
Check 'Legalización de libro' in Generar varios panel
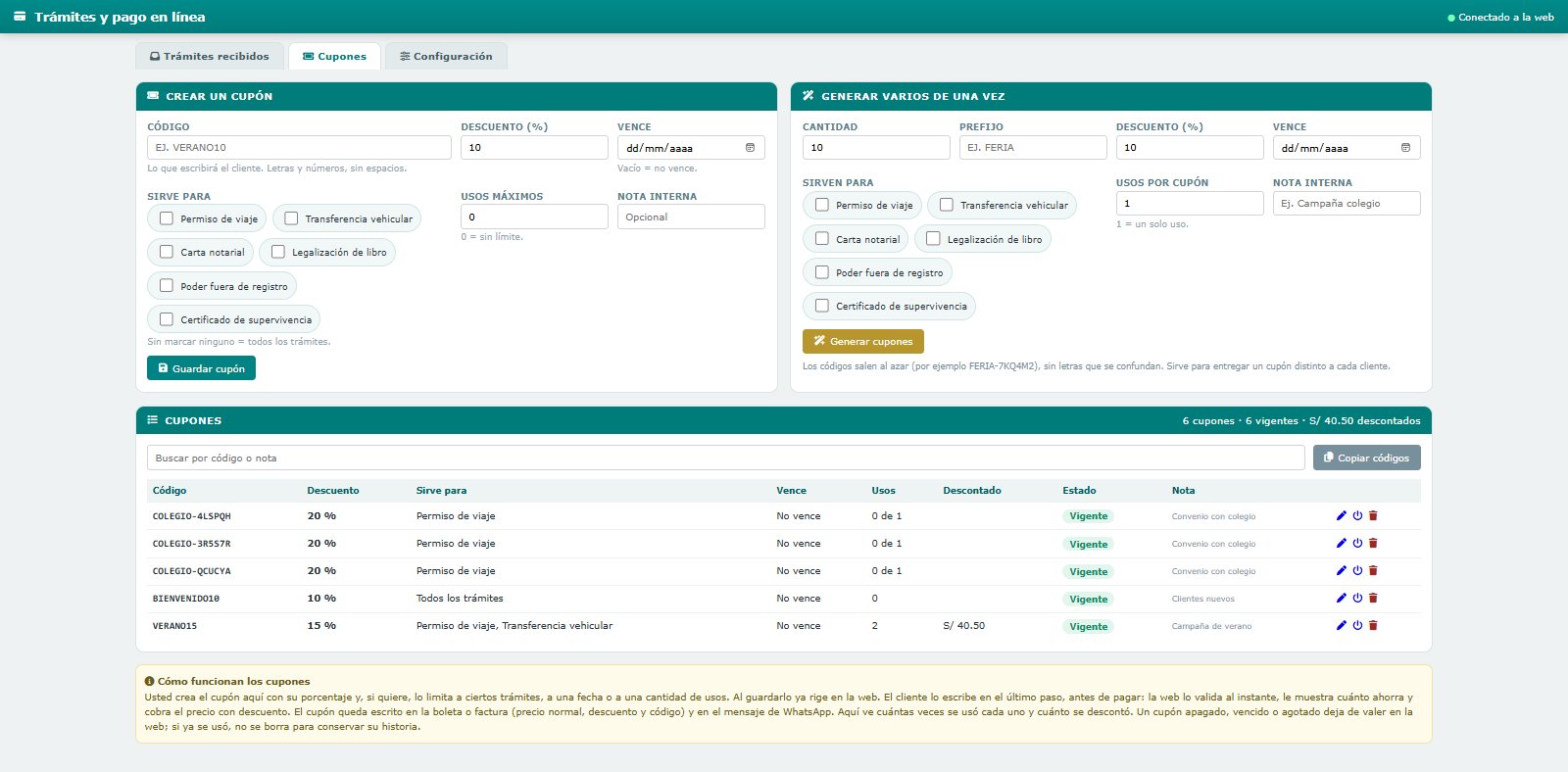[933, 238]
